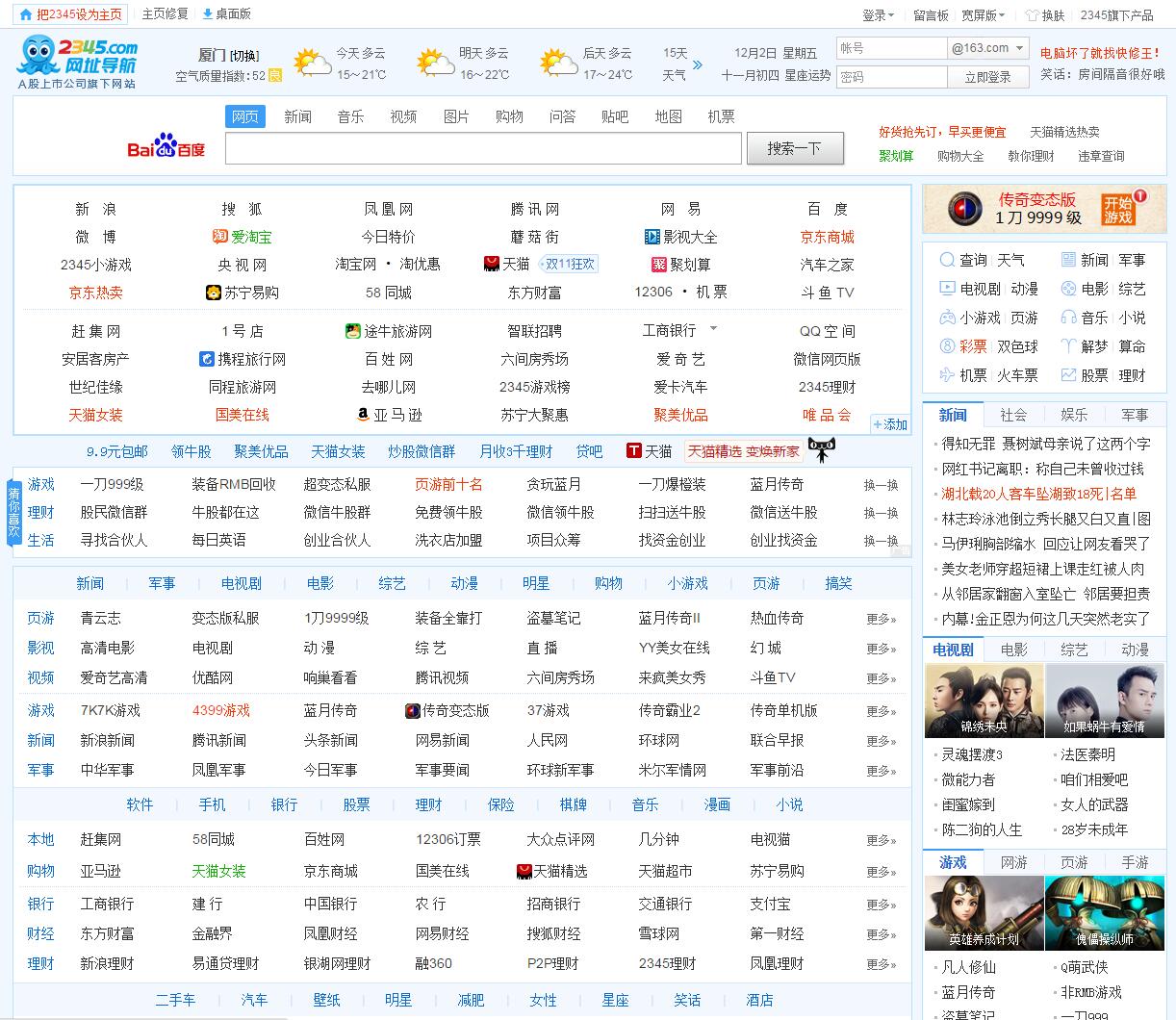Click the Baidu logo beside search box

[166, 147]
